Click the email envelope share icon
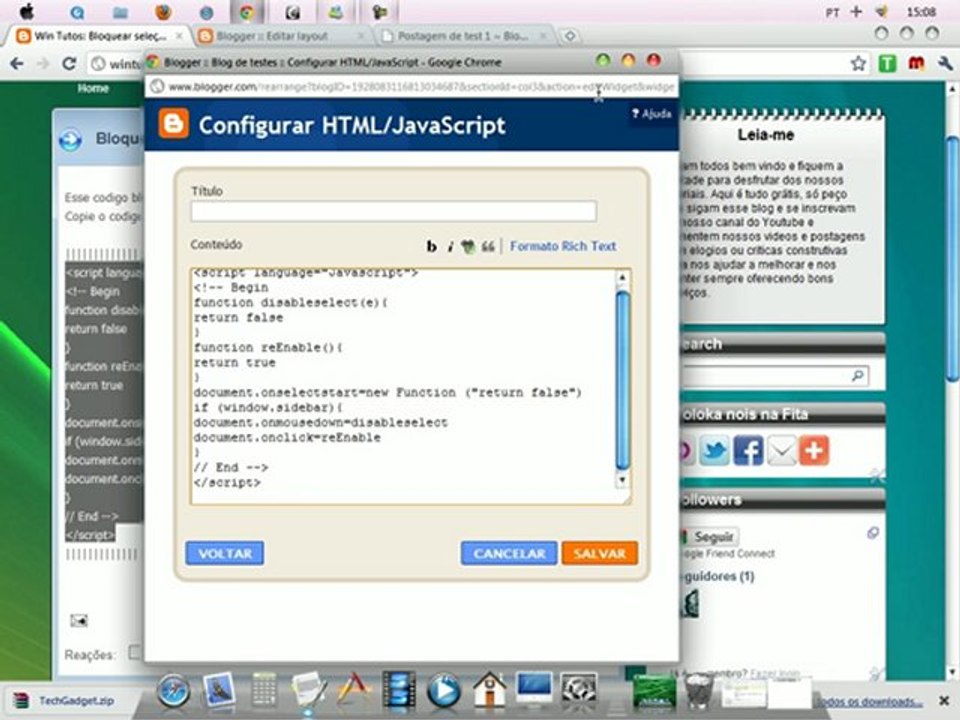 tap(782, 451)
